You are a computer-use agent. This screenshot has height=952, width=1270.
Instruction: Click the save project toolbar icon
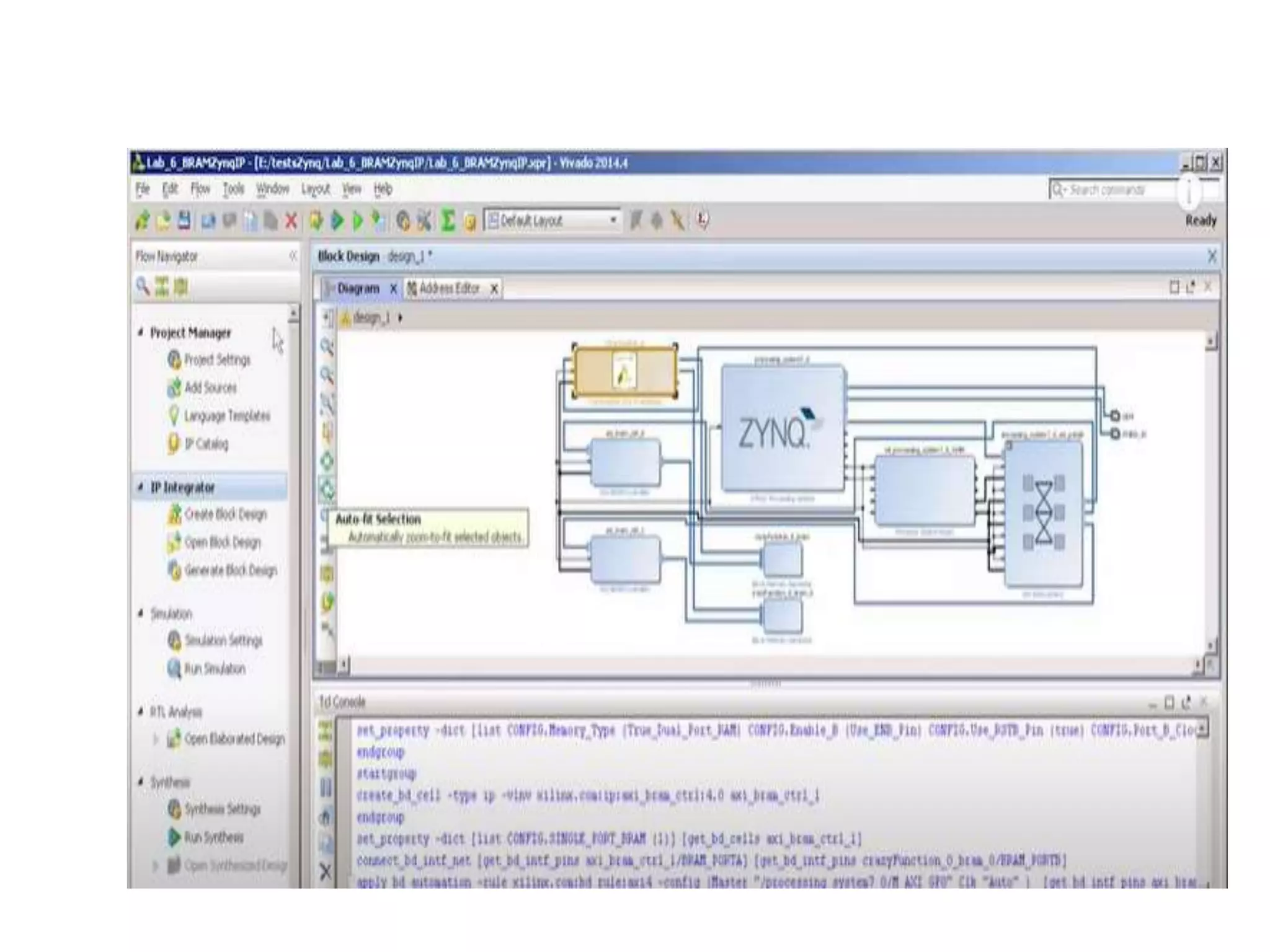pos(184,221)
